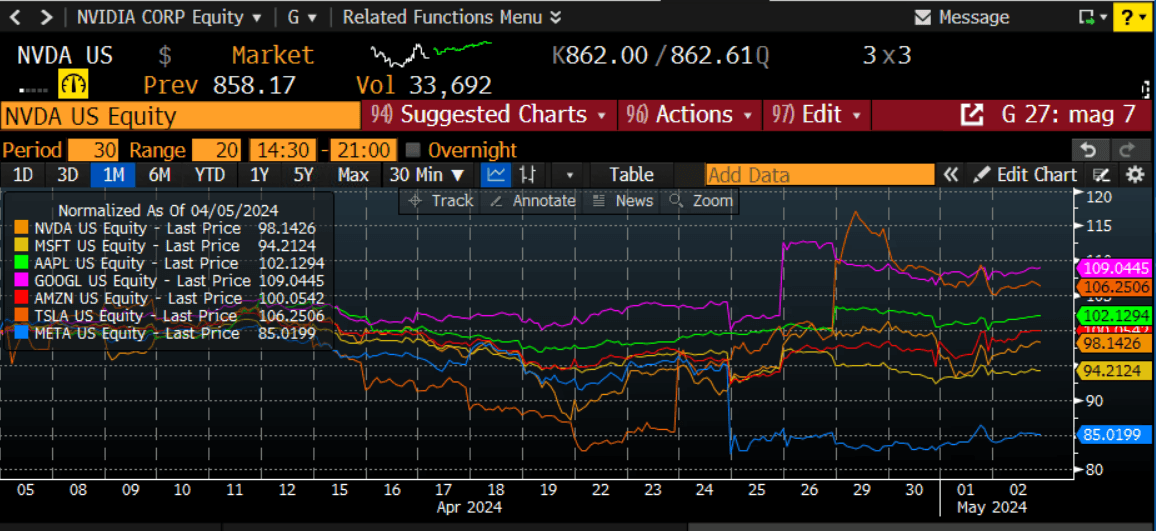Switch to the YTD range tab
The height and width of the screenshot is (531, 1156).
pos(209,175)
